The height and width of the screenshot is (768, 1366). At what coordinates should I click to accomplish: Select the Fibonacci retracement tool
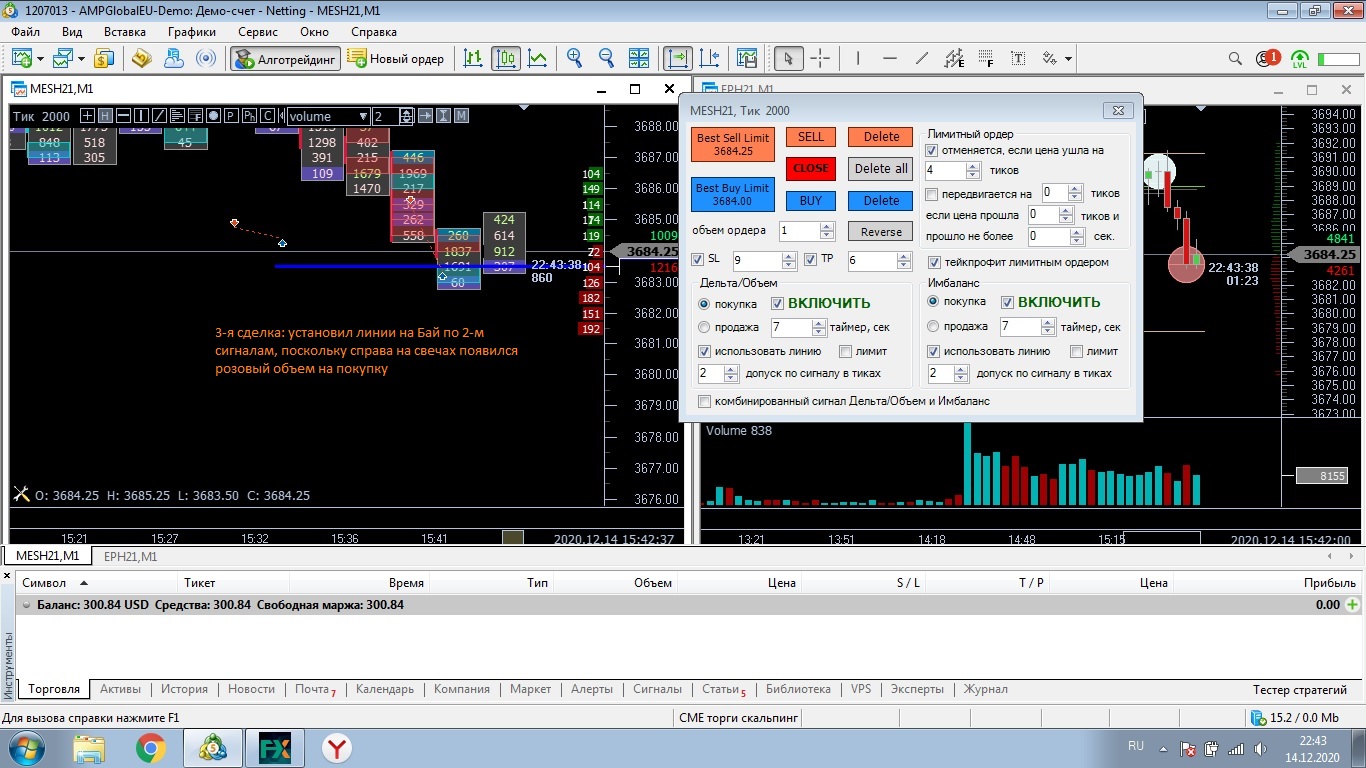pyautogui.click(x=986, y=58)
